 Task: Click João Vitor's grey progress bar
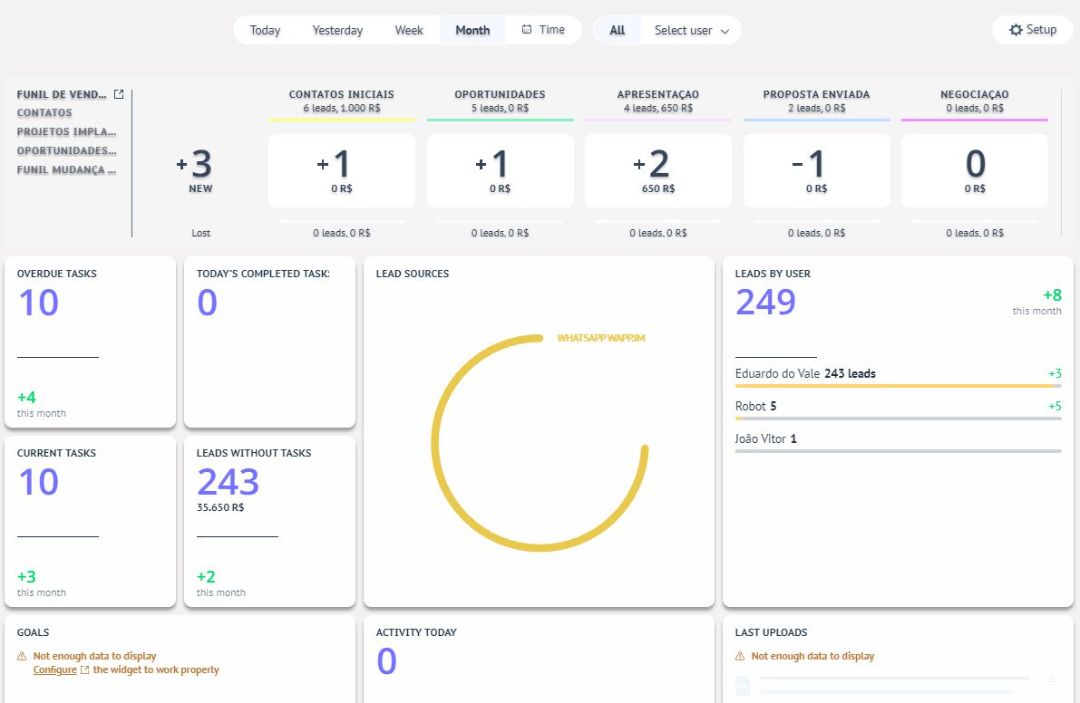tap(898, 451)
